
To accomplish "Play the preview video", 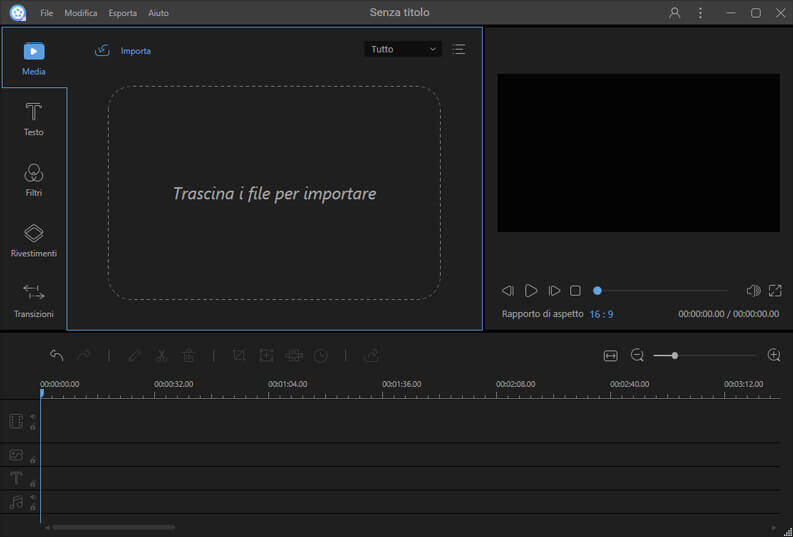I will [531, 291].
